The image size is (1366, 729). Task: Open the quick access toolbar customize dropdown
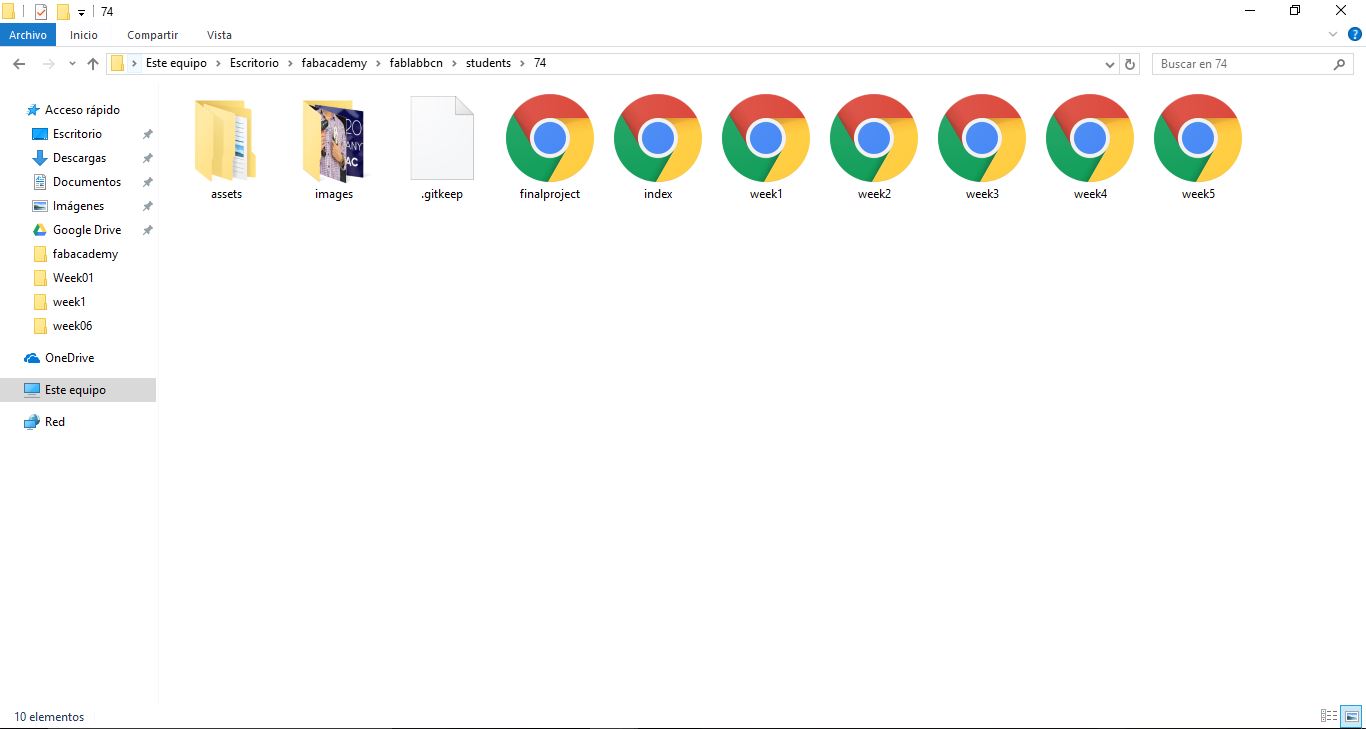pos(81,13)
